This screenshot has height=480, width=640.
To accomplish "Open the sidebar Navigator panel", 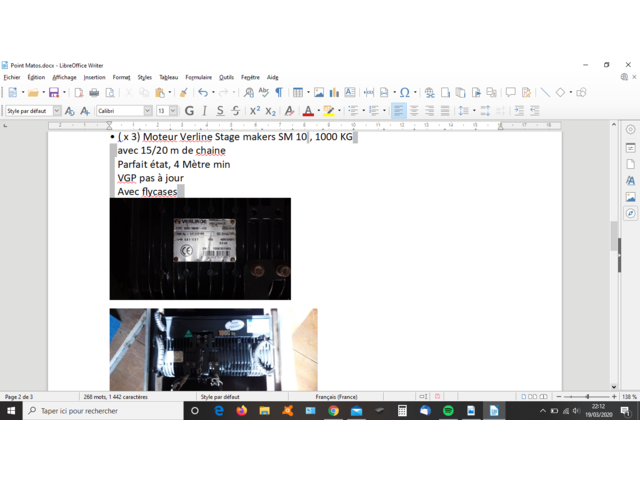I will coord(631,213).
